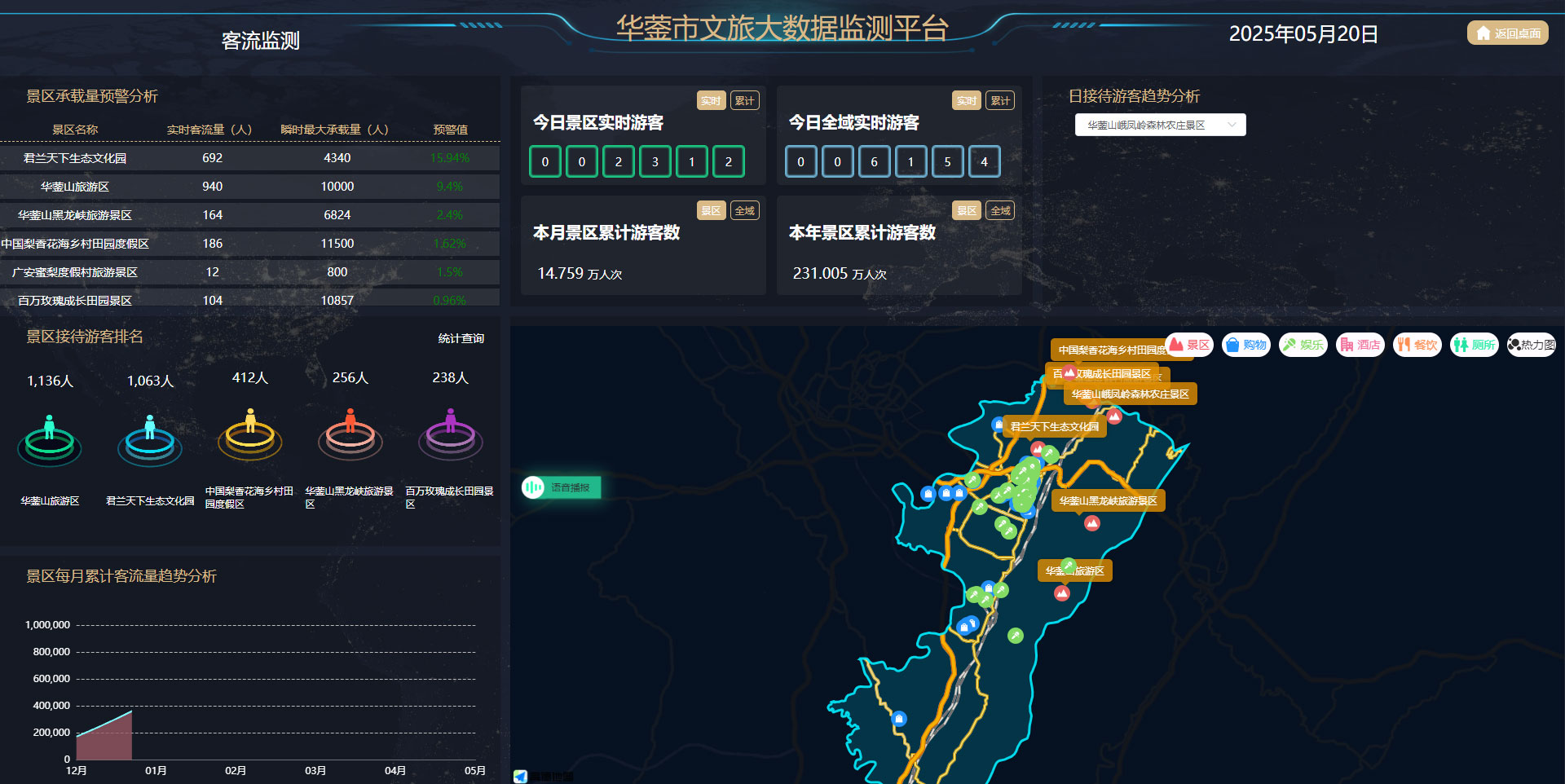Show 娱乐 entertainment points on map

[x=1303, y=345]
